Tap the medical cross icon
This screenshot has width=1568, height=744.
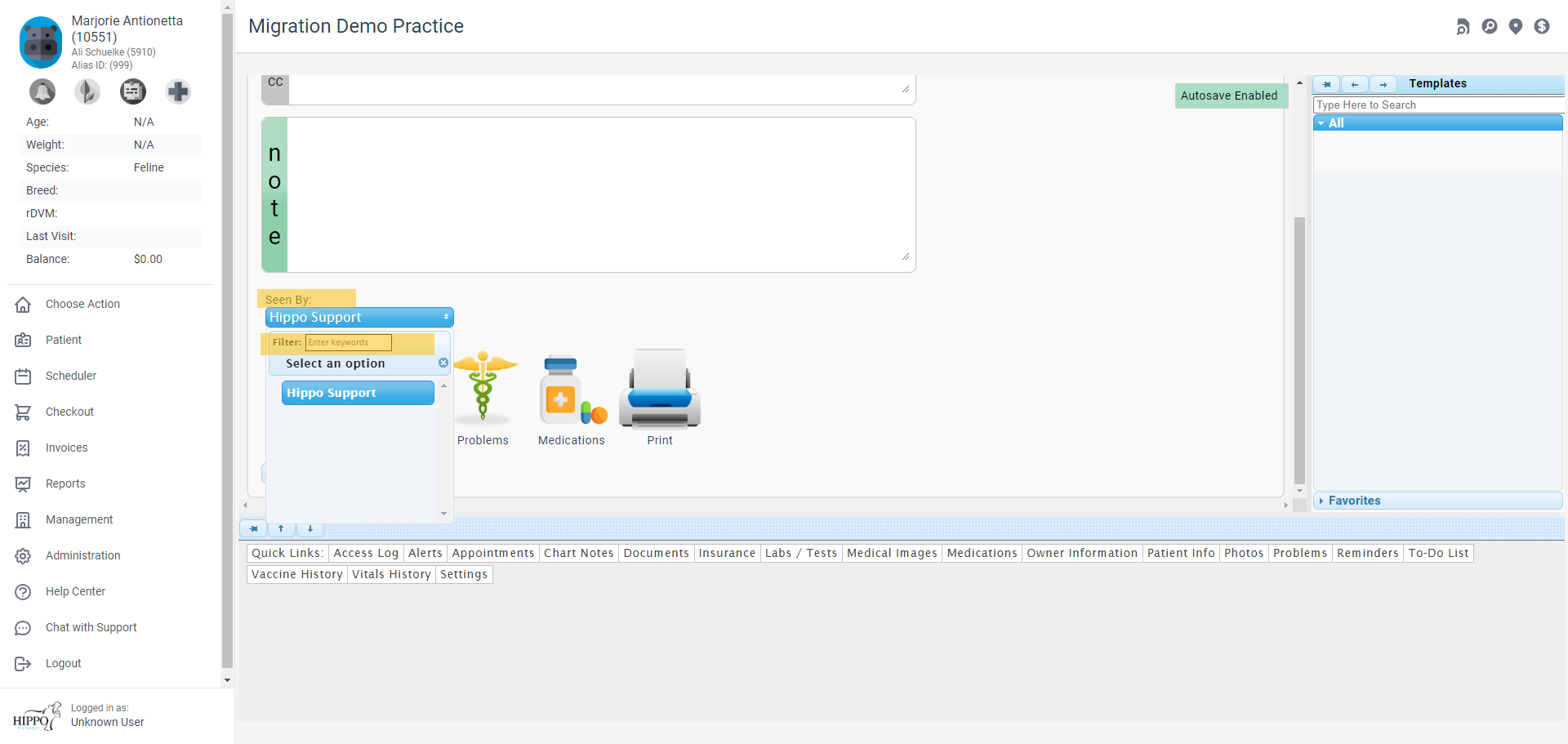point(178,91)
